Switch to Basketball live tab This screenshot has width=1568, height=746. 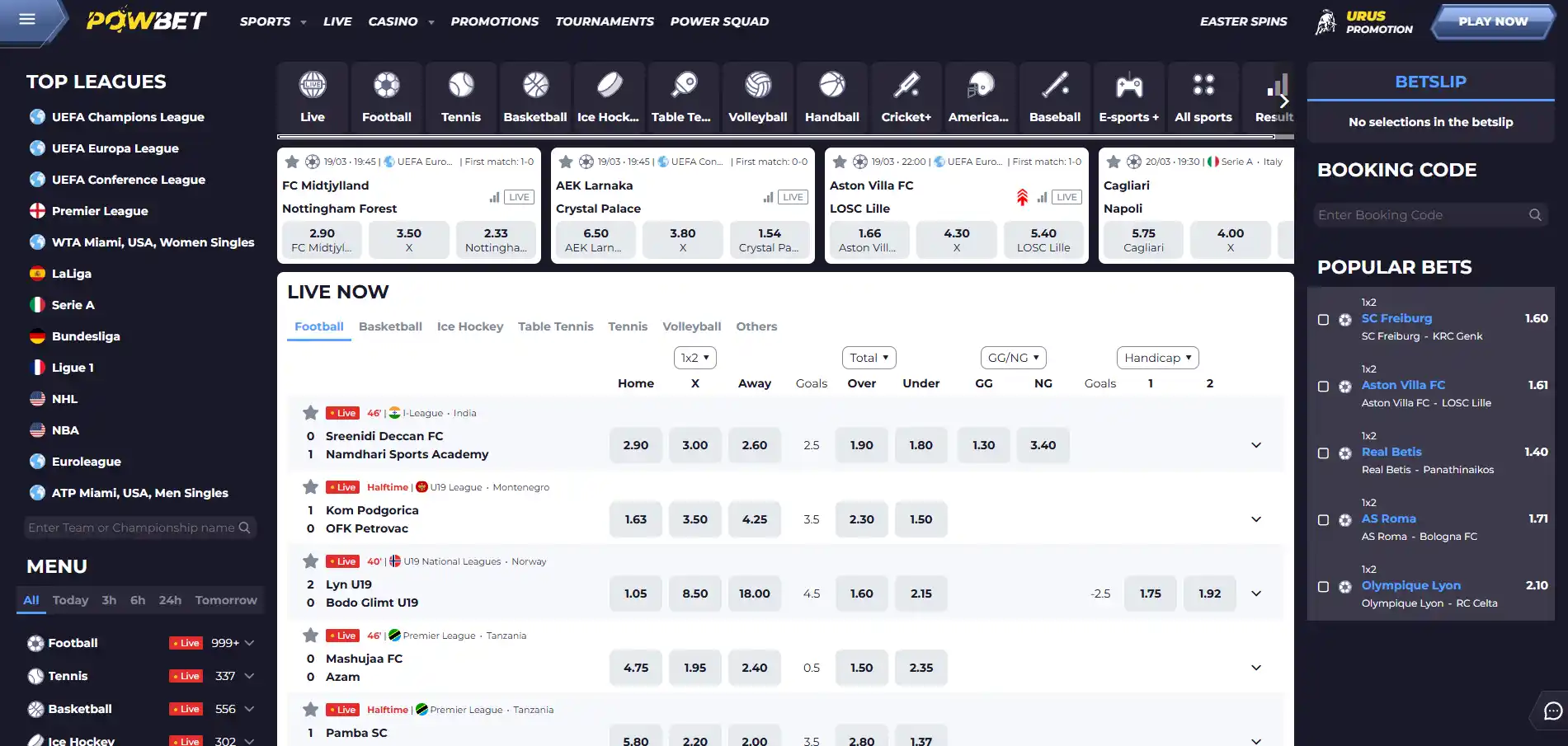pos(390,326)
